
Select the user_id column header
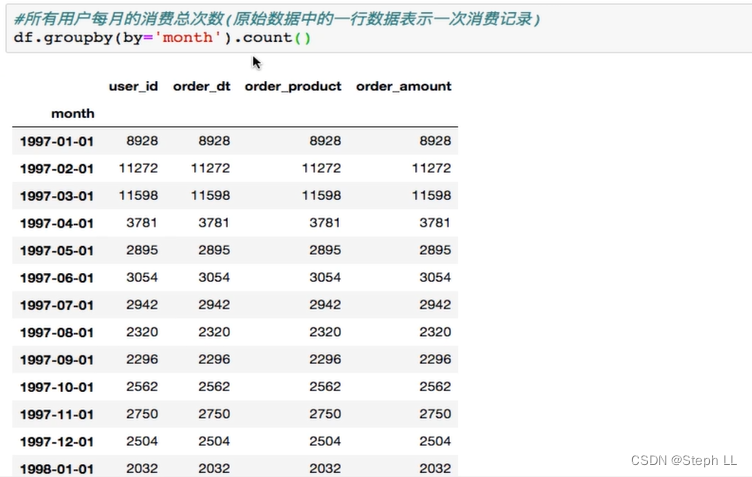(x=133, y=86)
